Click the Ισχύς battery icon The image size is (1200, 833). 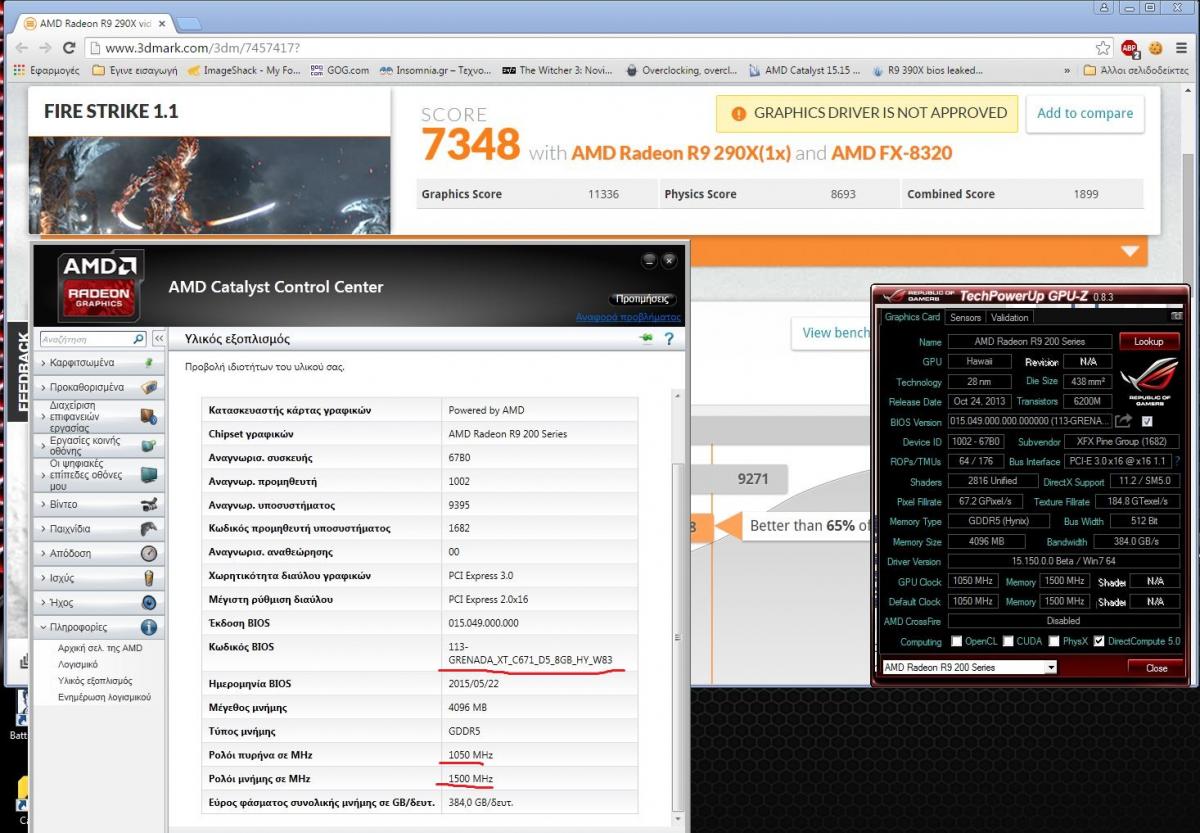(148, 578)
